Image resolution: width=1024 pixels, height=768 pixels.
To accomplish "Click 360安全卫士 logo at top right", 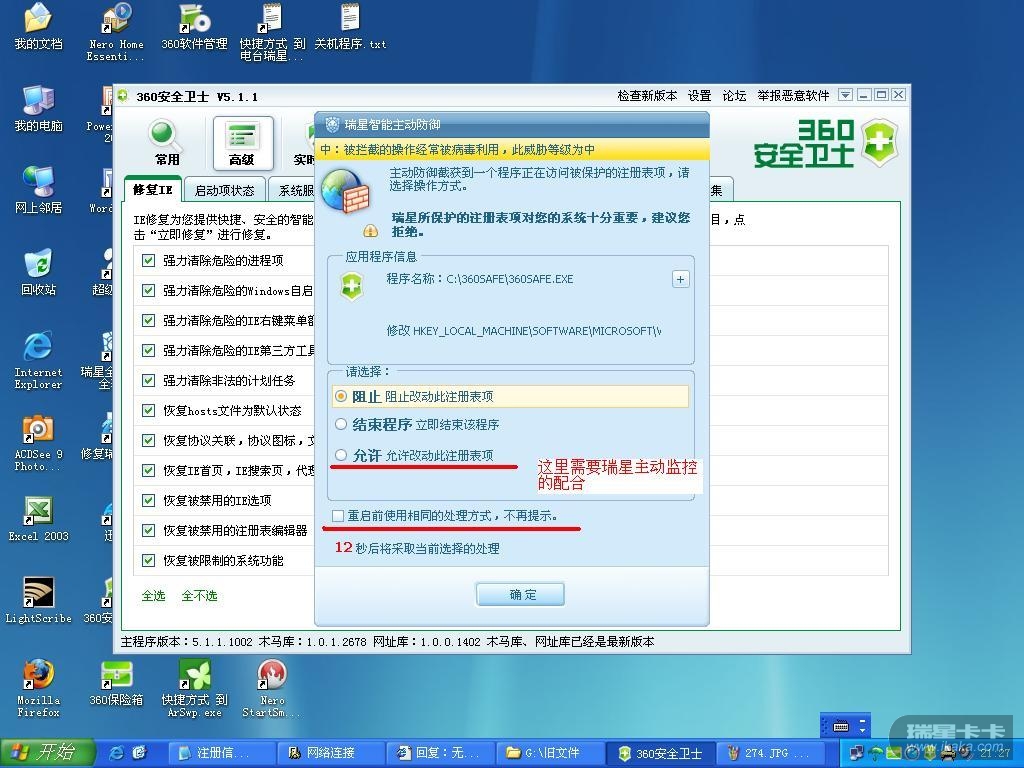I will click(825, 143).
